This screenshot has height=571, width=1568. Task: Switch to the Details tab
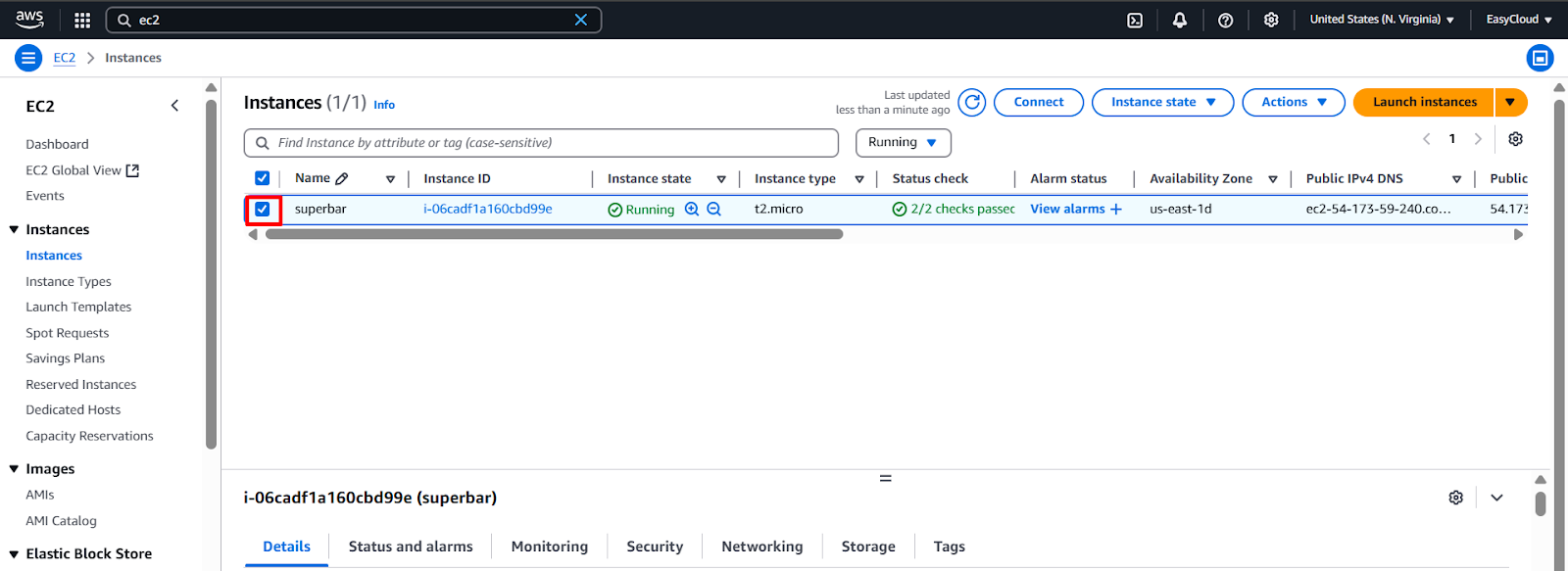click(286, 547)
